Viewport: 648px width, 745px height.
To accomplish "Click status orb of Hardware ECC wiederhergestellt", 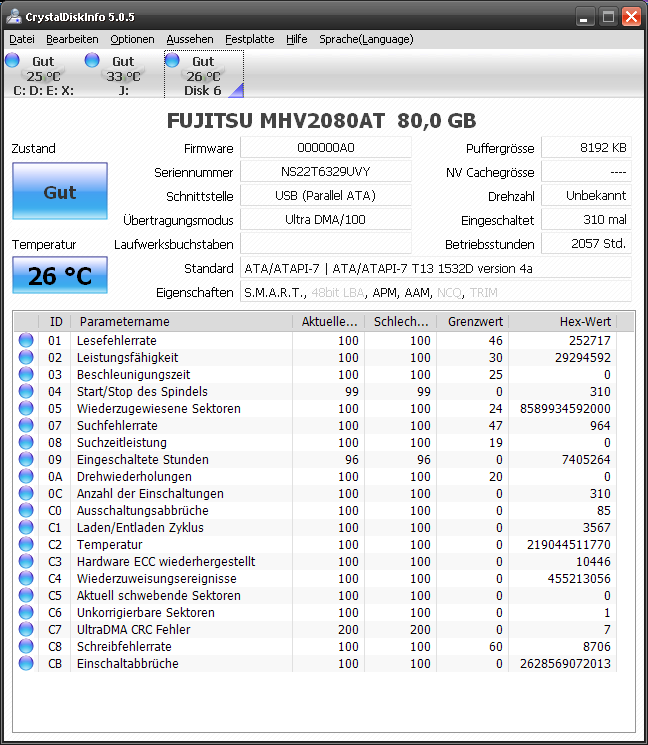I will click(x=26, y=561).
